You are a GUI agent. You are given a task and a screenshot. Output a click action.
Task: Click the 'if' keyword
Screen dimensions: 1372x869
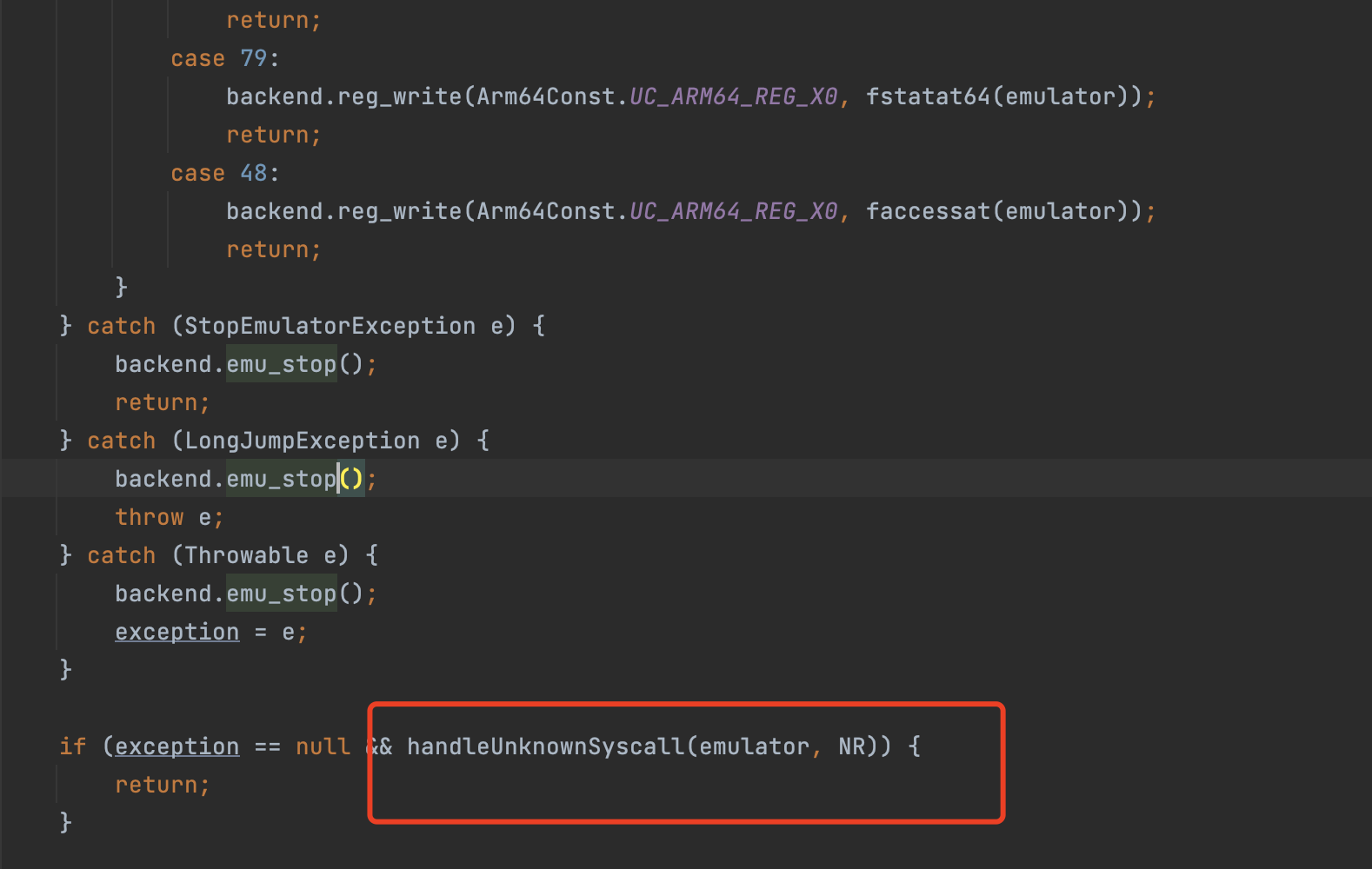pyautogui.click(x=73, y=746)
